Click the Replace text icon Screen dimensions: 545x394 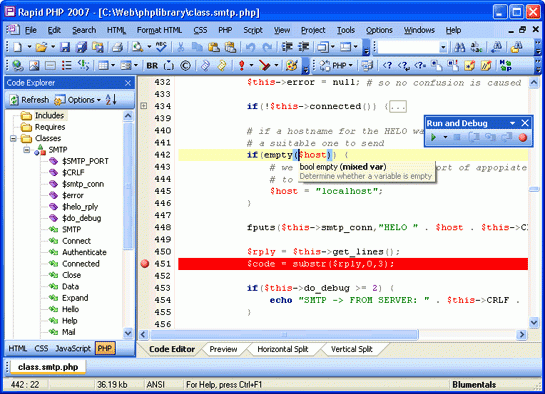(x=476, y=47)
